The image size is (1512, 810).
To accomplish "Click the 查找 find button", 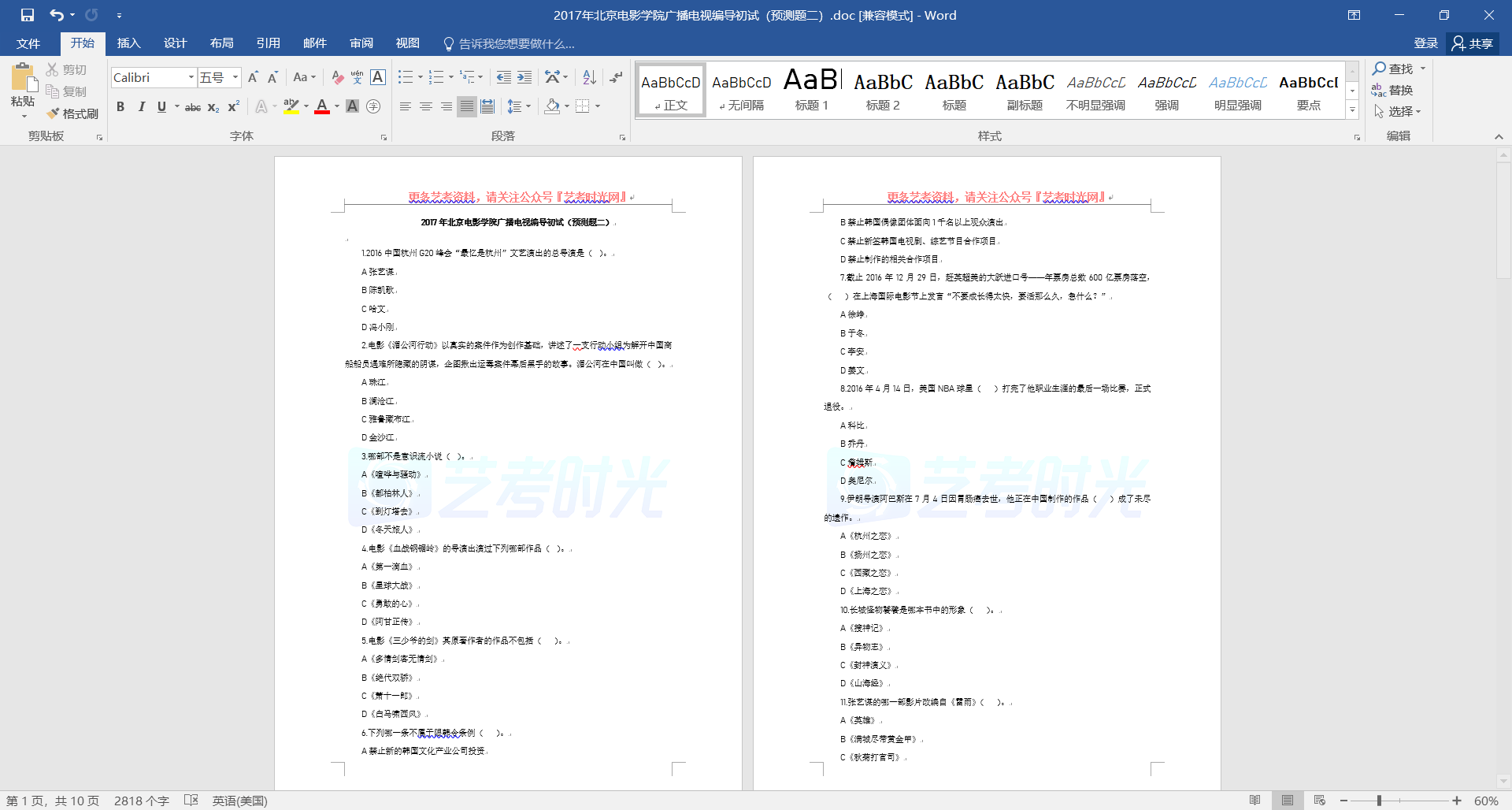I will [x=1393, y=69].
